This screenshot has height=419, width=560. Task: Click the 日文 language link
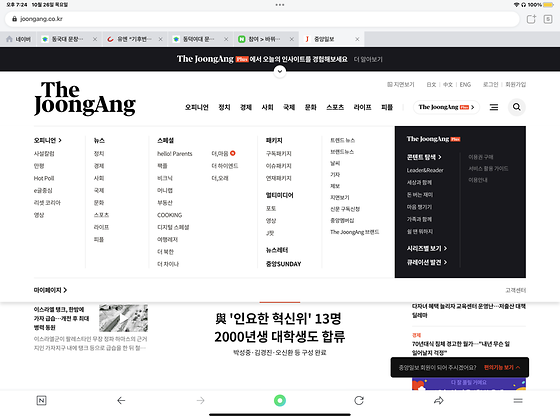431,85
